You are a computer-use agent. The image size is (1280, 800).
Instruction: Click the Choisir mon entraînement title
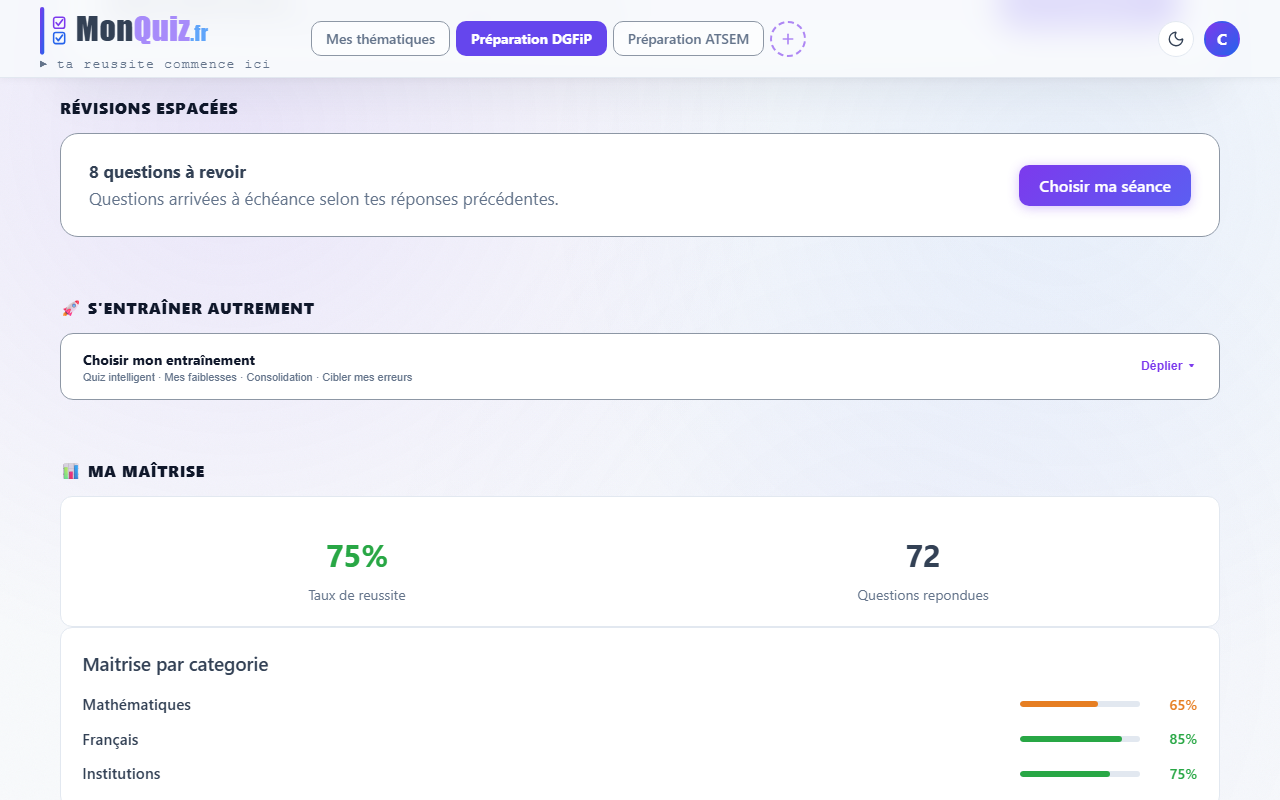click(x=169, y=360)
